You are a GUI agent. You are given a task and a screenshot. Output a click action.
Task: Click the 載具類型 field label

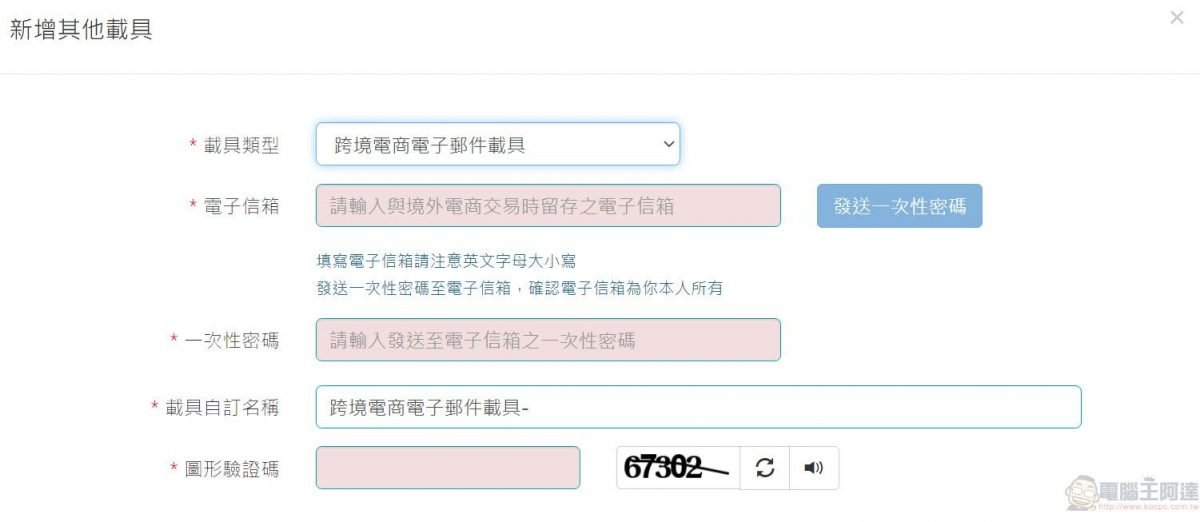point(241,146)
